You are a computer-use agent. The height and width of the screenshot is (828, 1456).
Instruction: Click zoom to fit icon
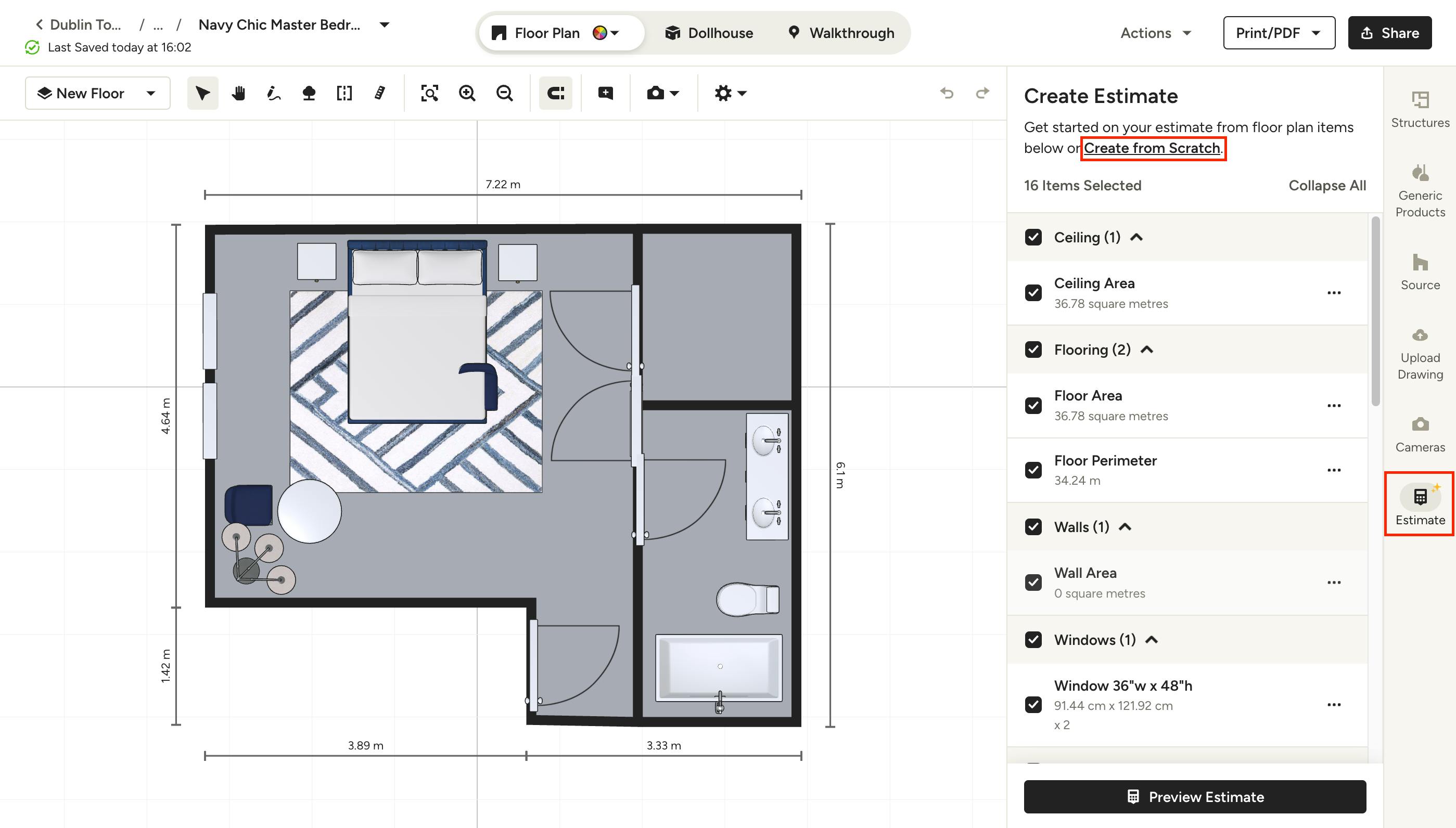point(430,93)
